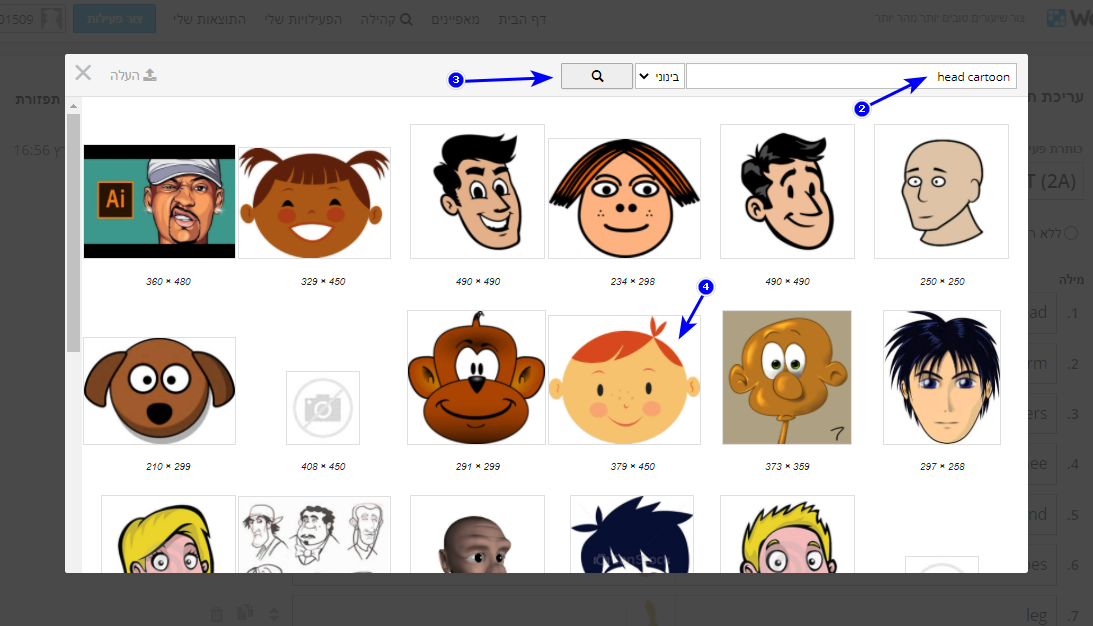Open the image size dropdown בינוני
The height and width of the screenshot is (626, 1093).
pyautogui.click(x=659, y=76)
